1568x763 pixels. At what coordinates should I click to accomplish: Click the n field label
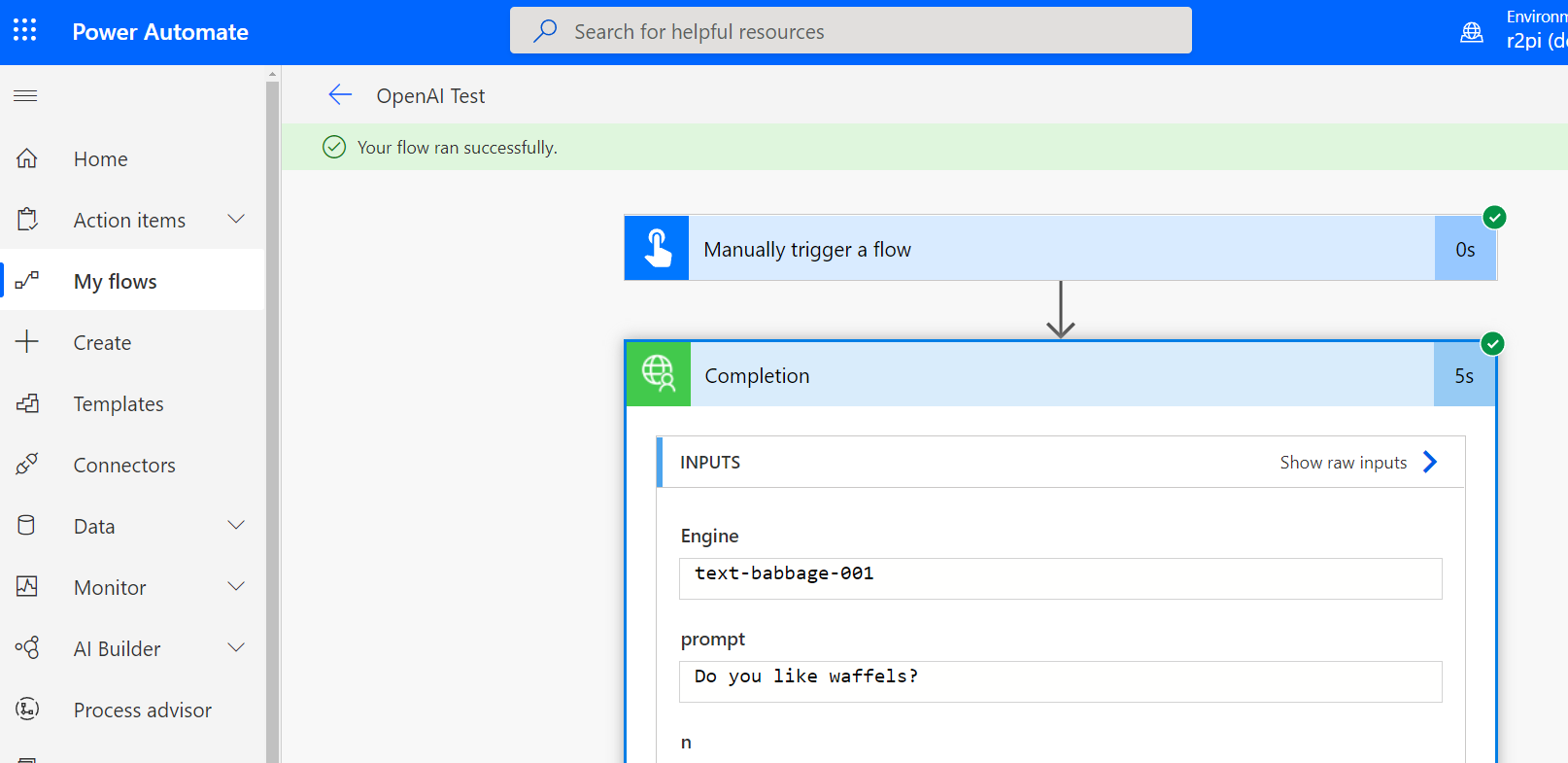pos(686,743)
